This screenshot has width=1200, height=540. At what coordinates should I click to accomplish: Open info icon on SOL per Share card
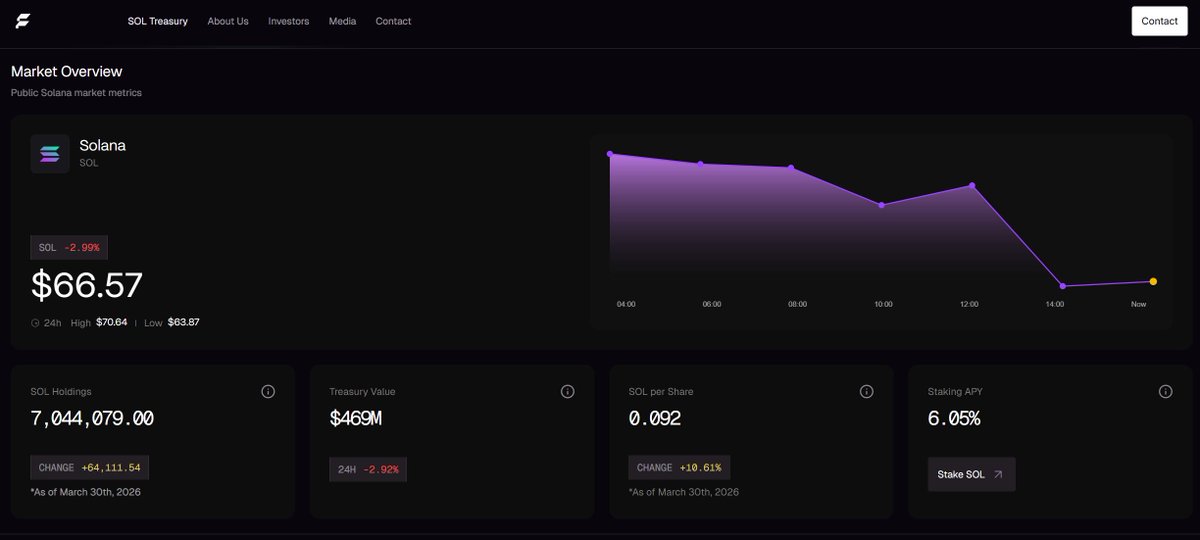coord(866,392)
